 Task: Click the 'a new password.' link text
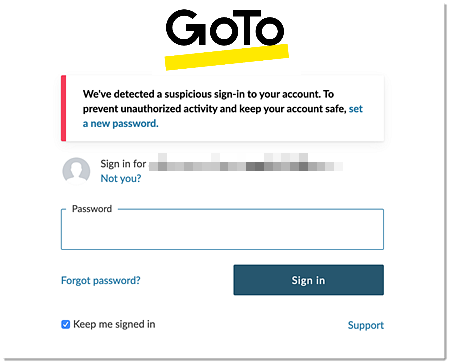pyautogui.click(x=121, y=124)
